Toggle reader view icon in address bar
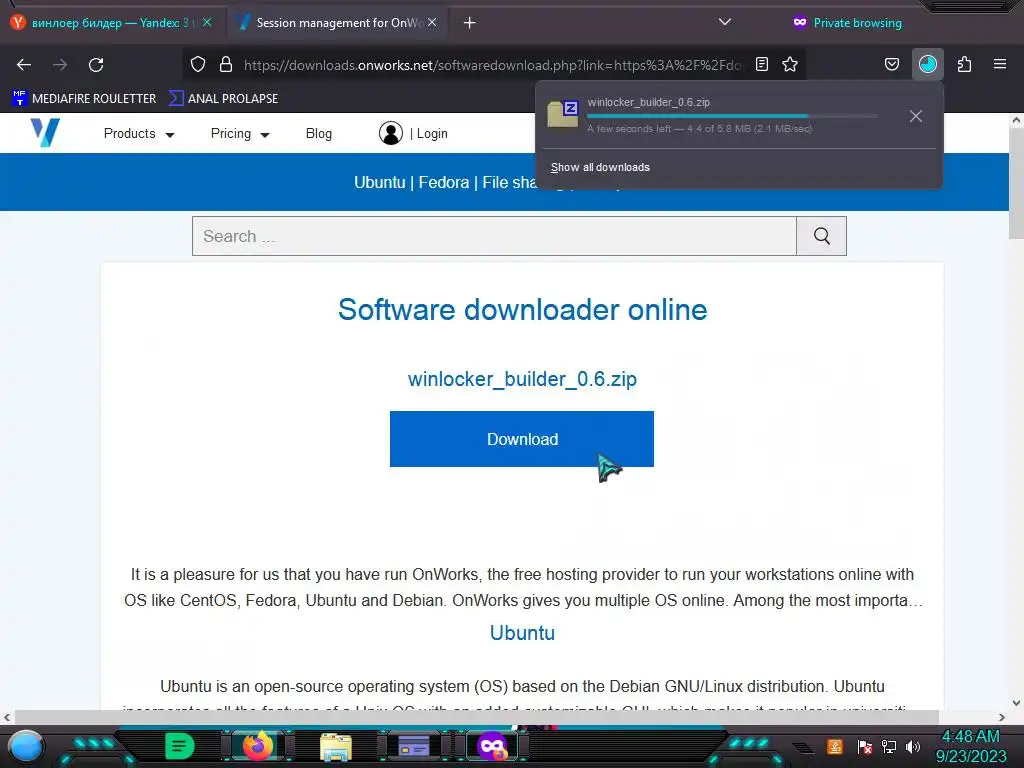Screen dimensions: 1024x768 point(761,64)
